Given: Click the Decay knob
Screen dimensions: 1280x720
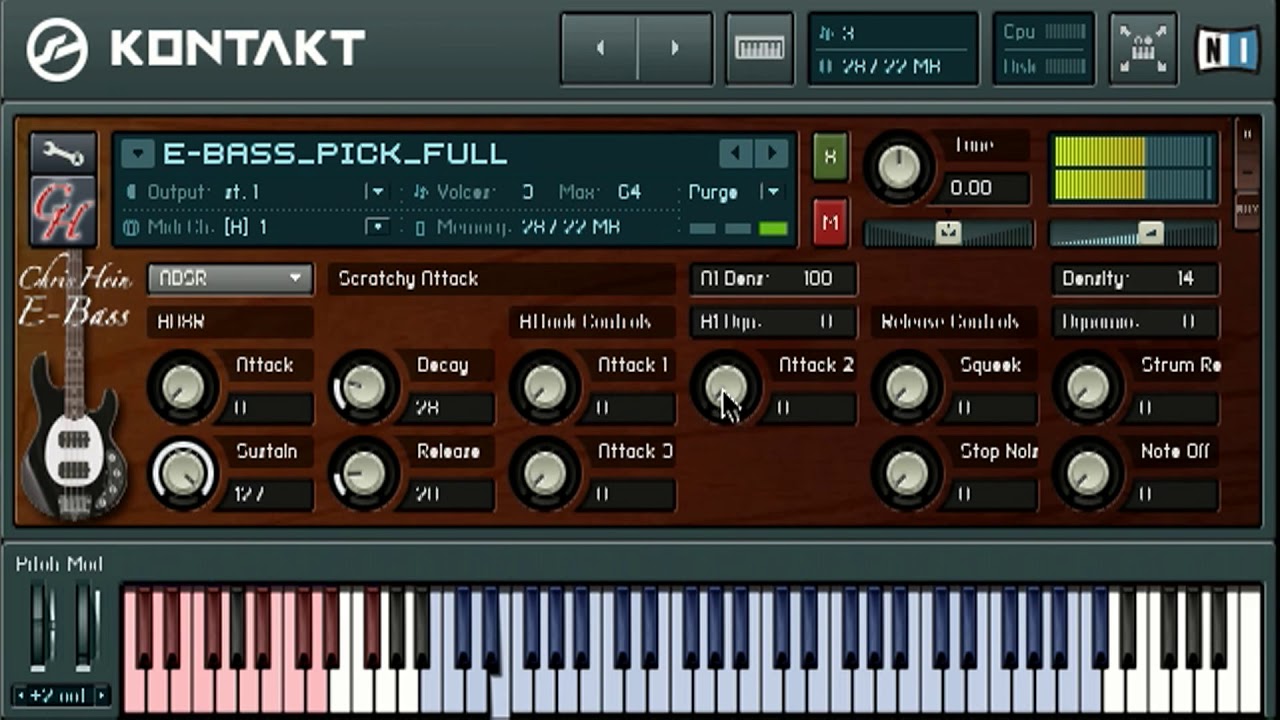Looking at the screenshot, I should pos(363,386).
